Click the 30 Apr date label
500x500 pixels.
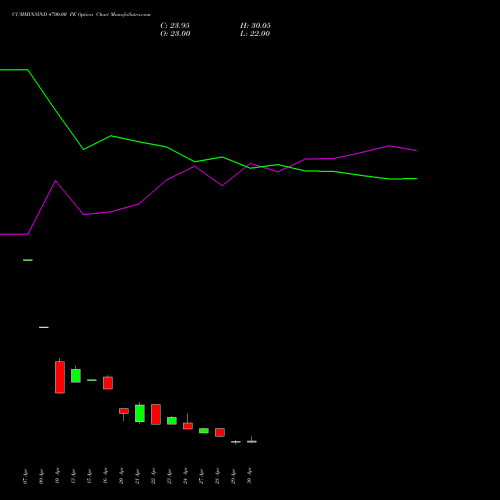(249, 477)
